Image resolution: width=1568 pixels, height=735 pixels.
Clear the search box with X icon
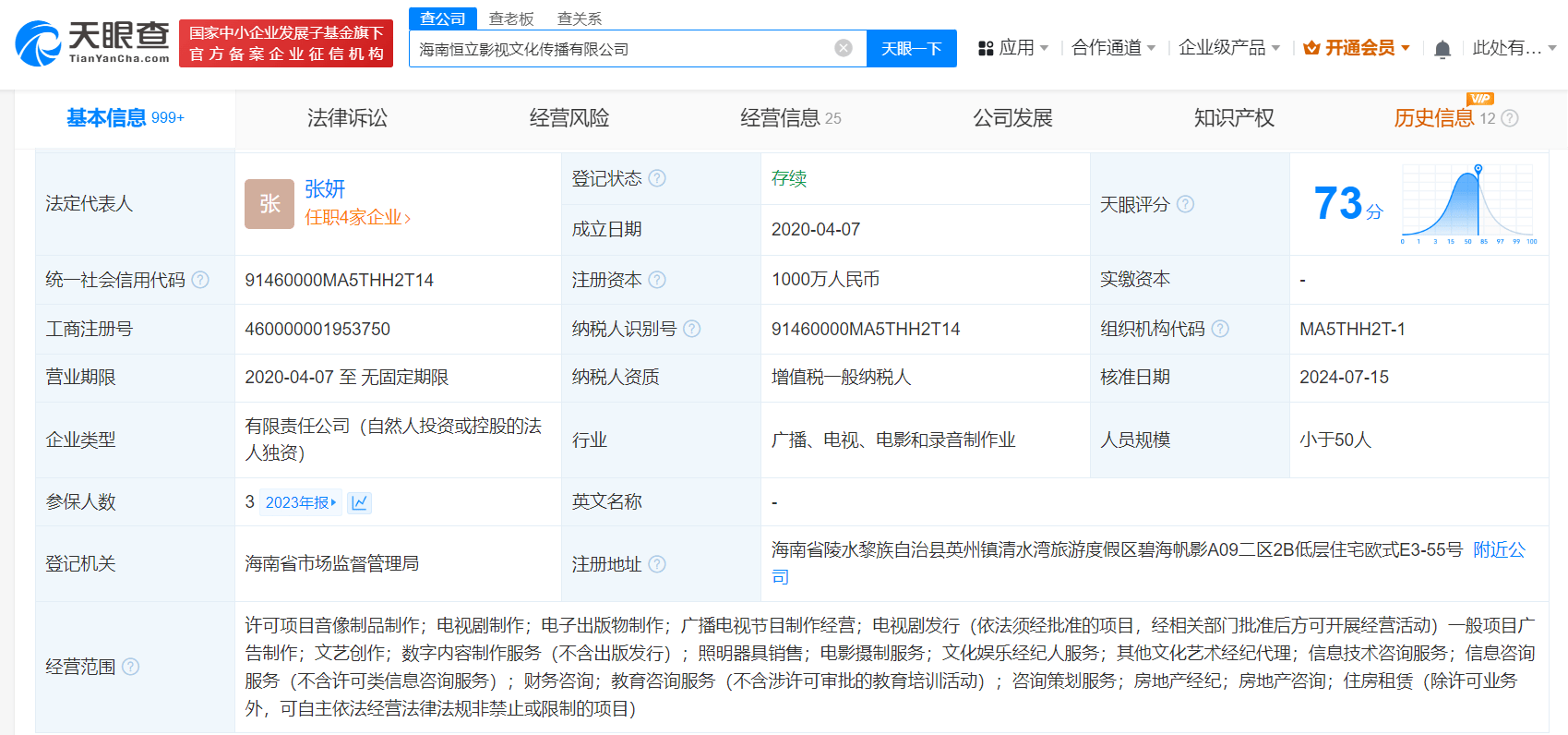(844, 48)
